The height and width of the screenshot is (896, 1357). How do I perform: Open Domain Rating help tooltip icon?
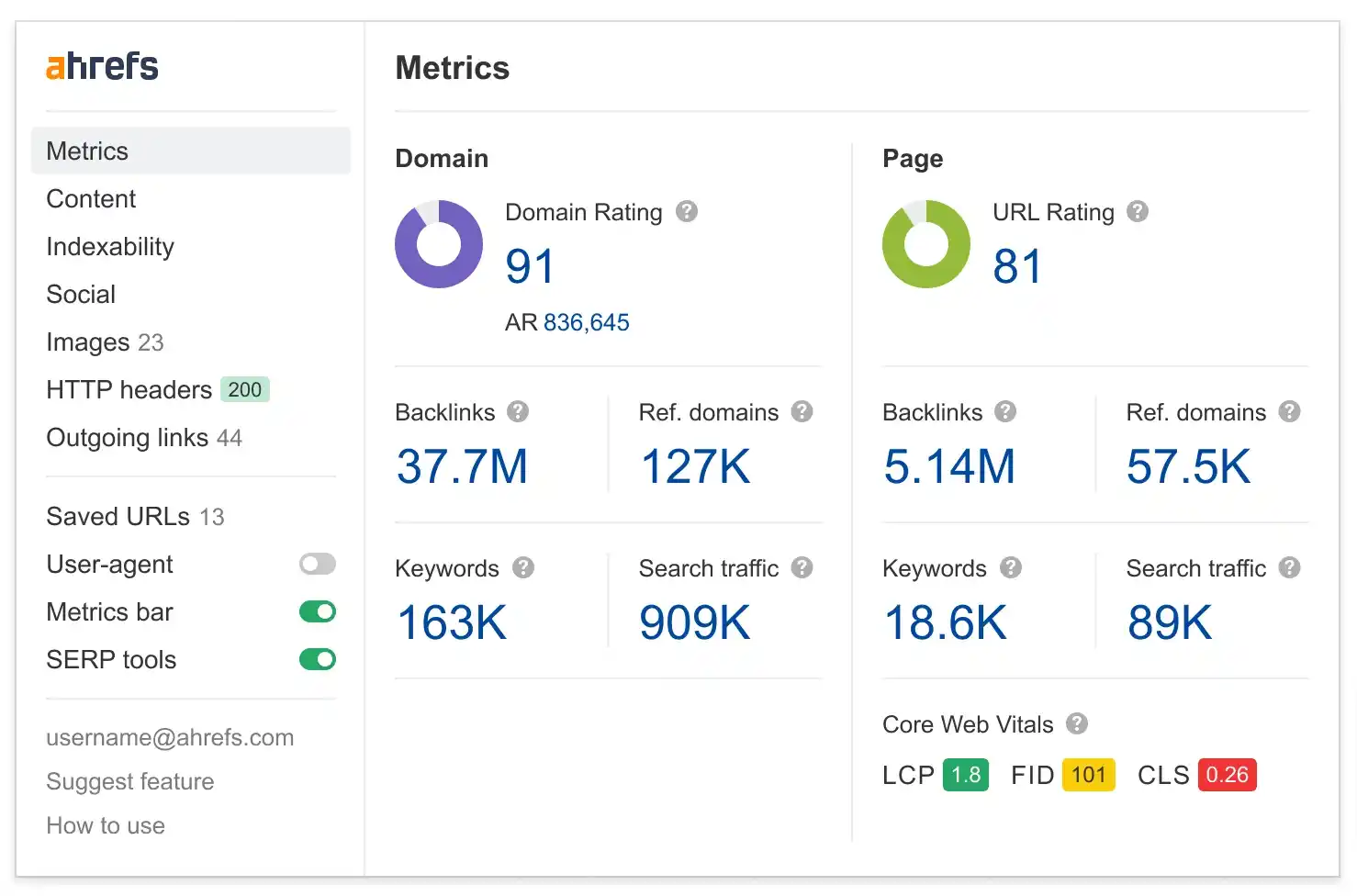(687, 211)
